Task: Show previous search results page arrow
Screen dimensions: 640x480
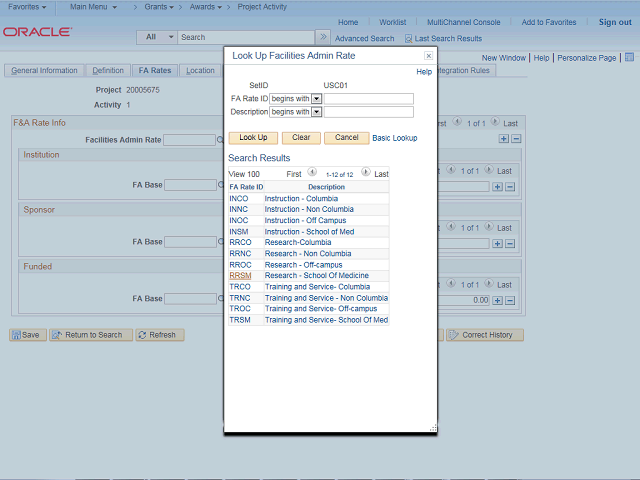Action: (312, 172)
